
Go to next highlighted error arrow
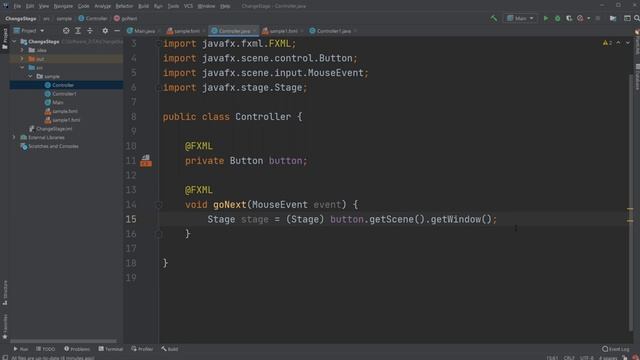(x=628, y=43)
